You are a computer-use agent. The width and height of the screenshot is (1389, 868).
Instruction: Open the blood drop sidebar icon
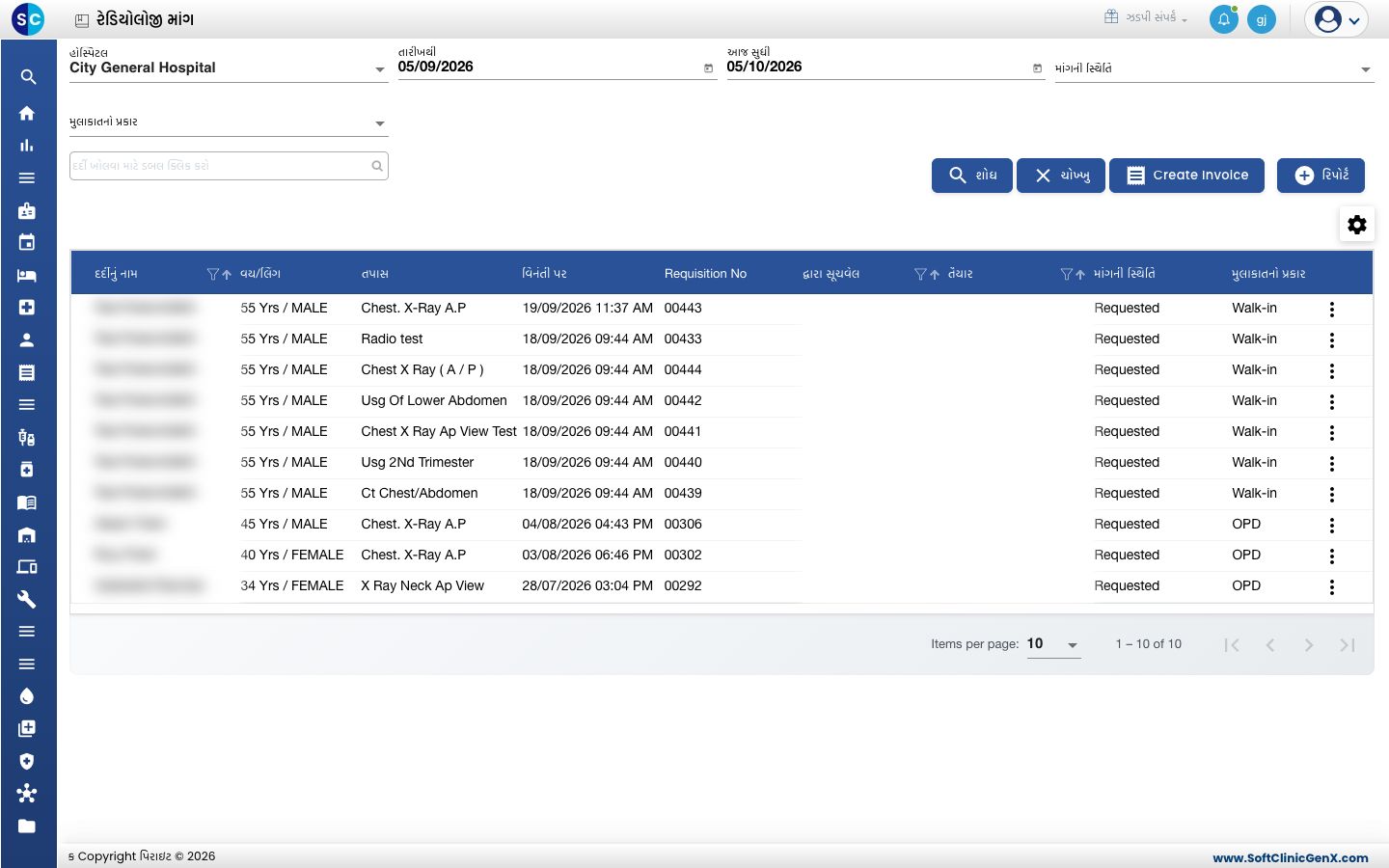tap(27, 696)
